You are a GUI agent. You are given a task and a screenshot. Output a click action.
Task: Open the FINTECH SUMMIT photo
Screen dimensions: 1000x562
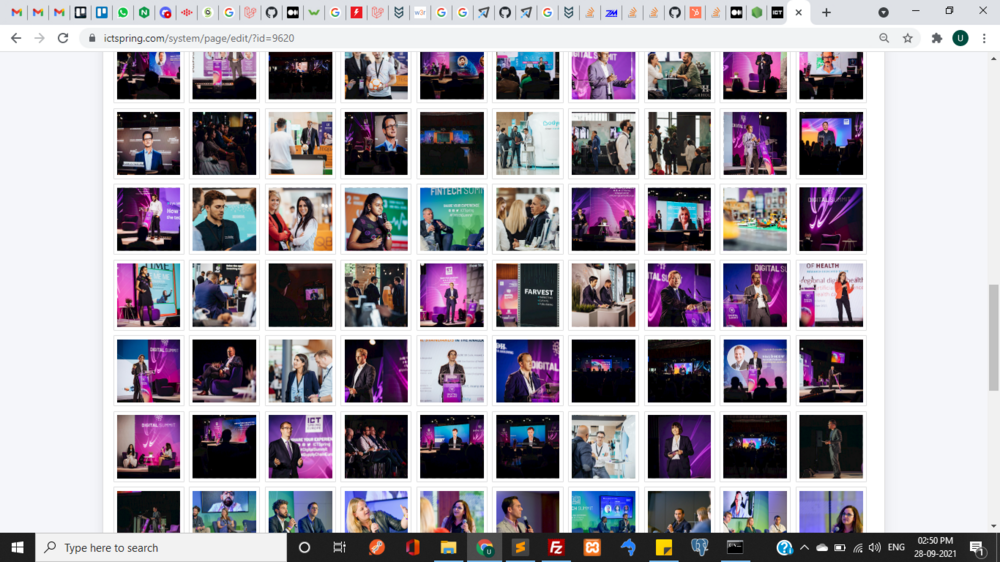pos(452,219)
